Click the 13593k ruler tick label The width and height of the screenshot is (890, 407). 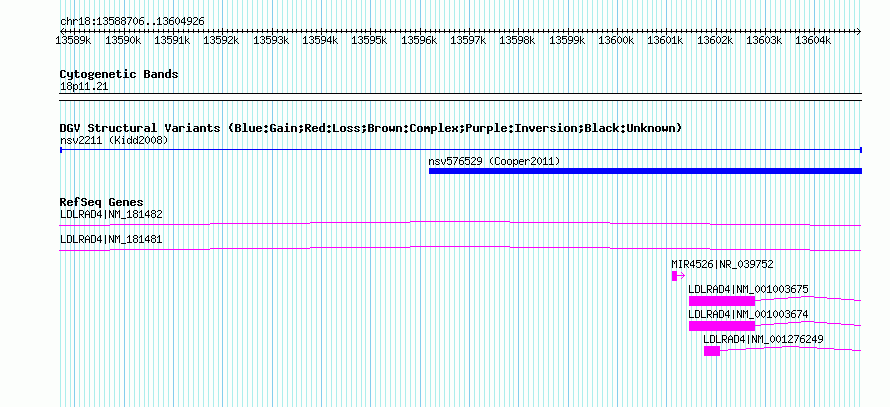[x=271, y=40]
